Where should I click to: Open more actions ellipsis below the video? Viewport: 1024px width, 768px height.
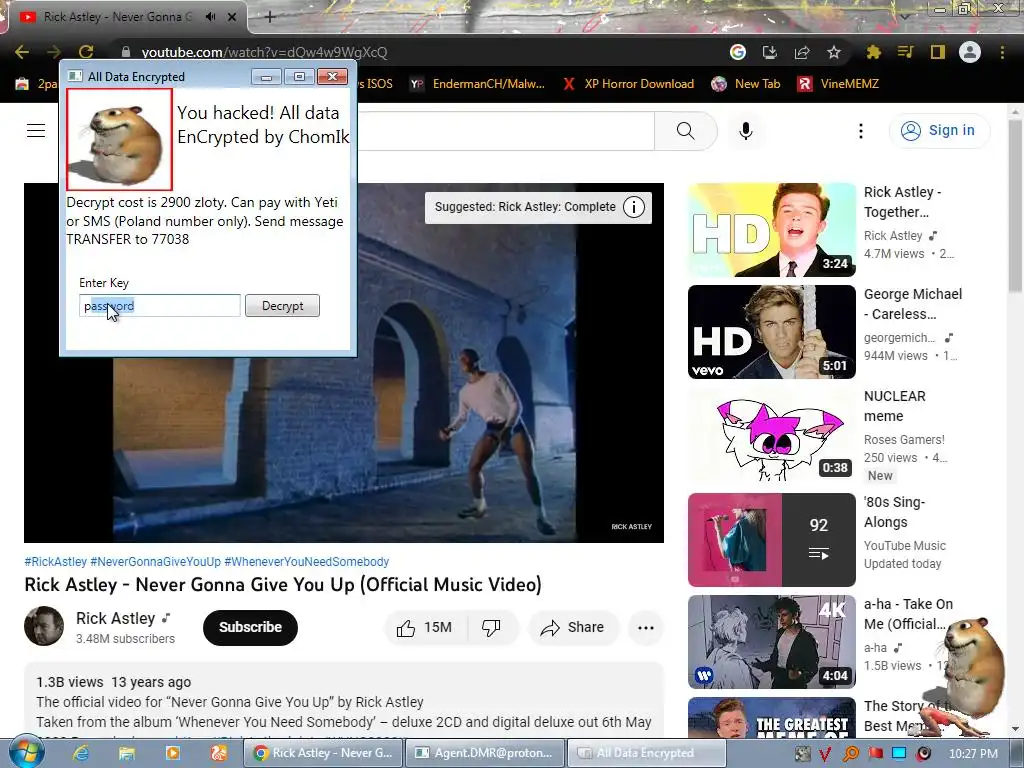[x=645, y=628]
